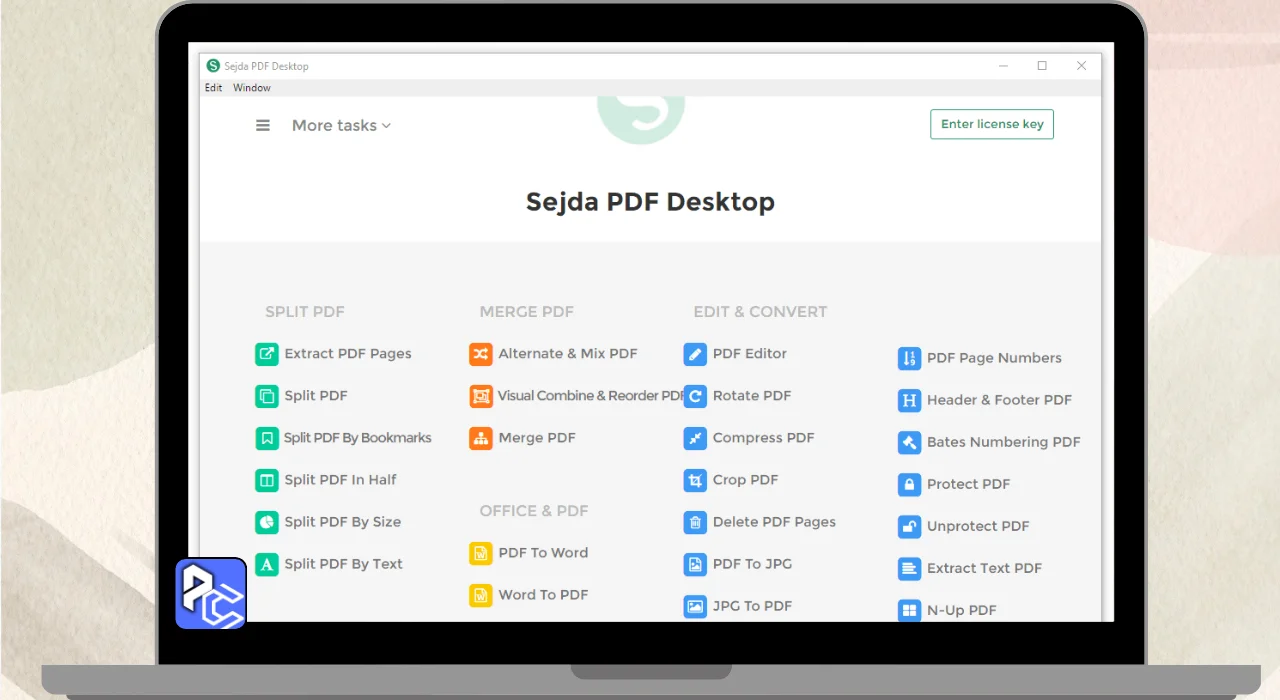Click the Protect PDF lock icon
This screenshot has width=1280, height=700.
909,484
